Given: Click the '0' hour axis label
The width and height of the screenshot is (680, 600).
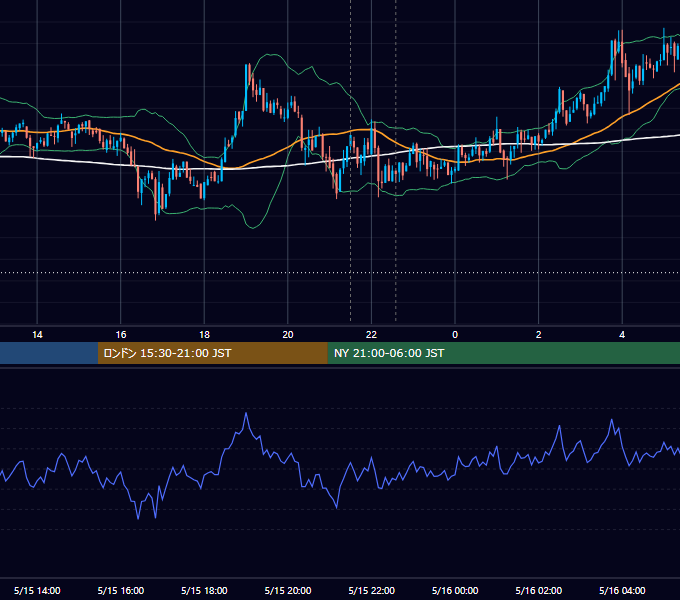Looking at the screenshot, I should click(455, 335).
